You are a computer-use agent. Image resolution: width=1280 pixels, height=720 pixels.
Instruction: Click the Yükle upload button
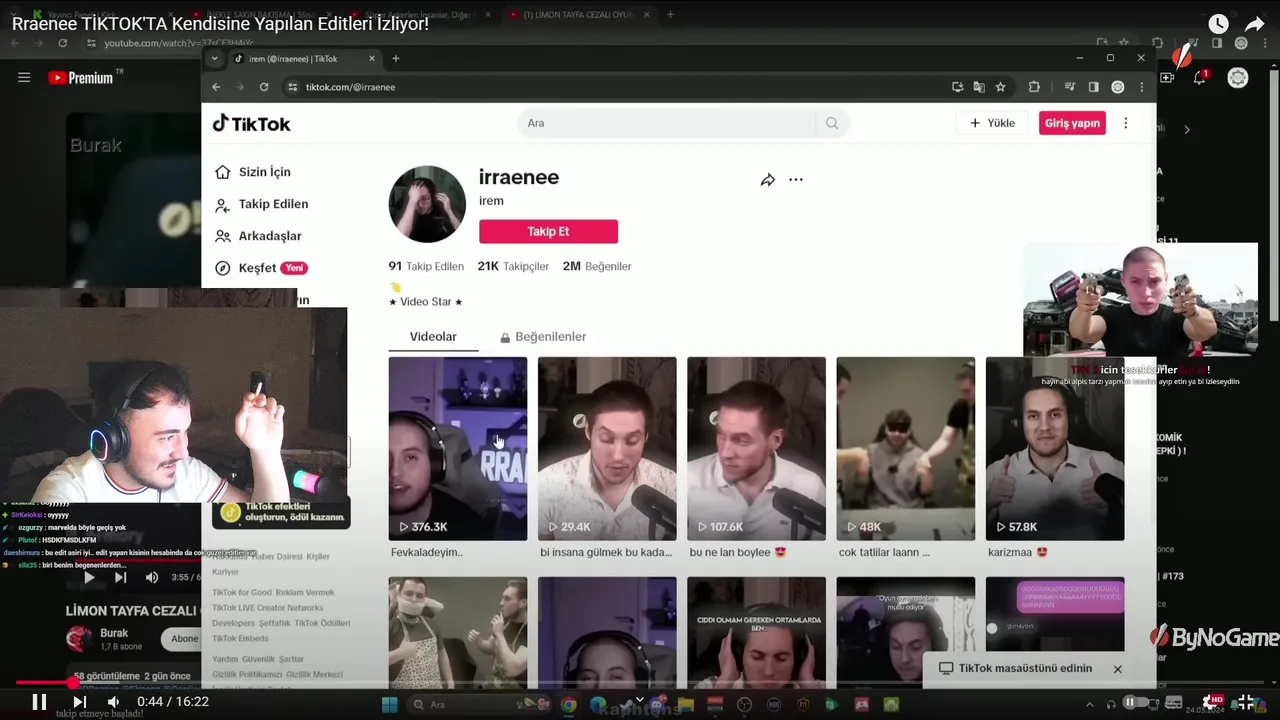pos(992,123)
